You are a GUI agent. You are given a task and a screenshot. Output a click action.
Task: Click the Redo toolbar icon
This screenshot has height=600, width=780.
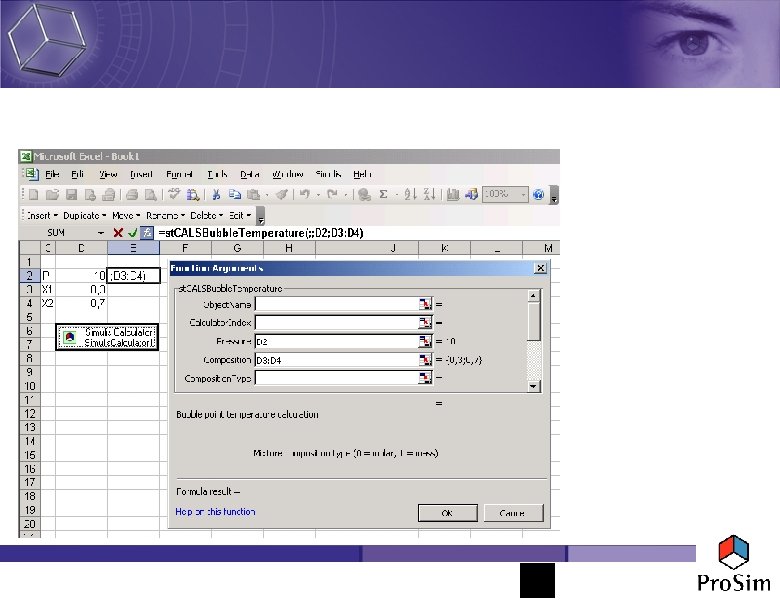[332, 195]
